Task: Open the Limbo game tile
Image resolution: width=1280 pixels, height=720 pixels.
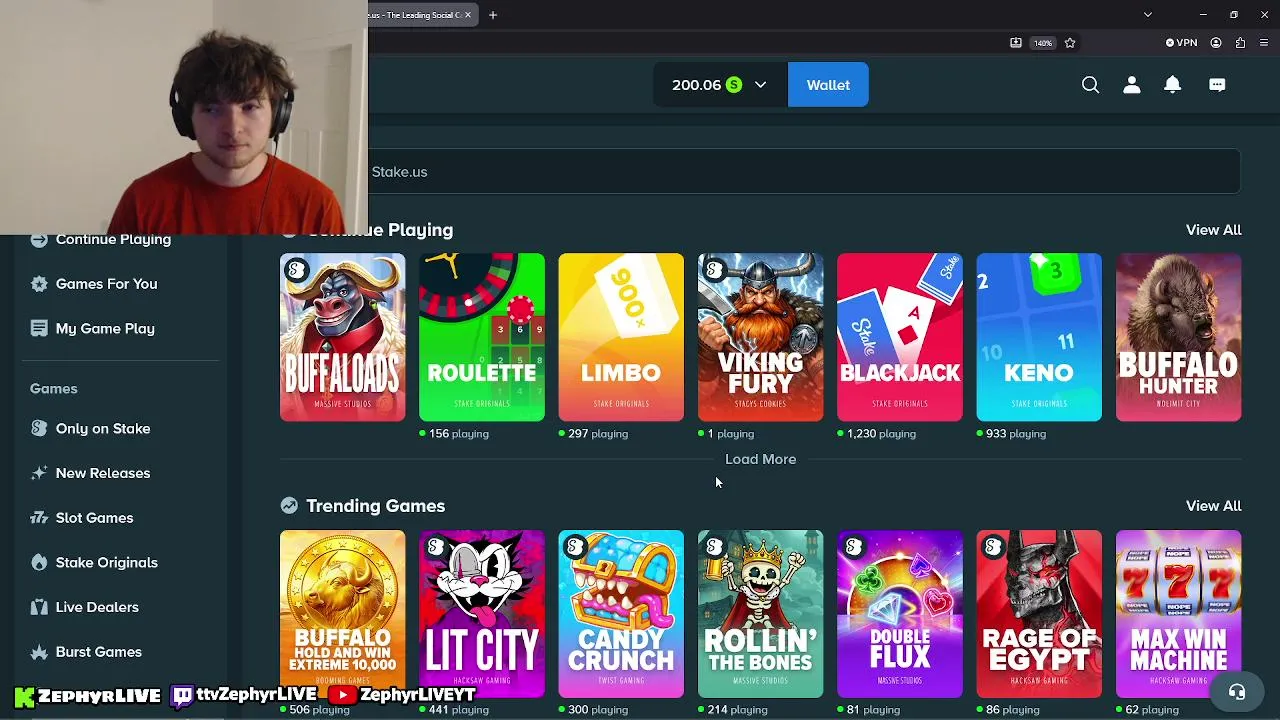Action: coord(621,337)
